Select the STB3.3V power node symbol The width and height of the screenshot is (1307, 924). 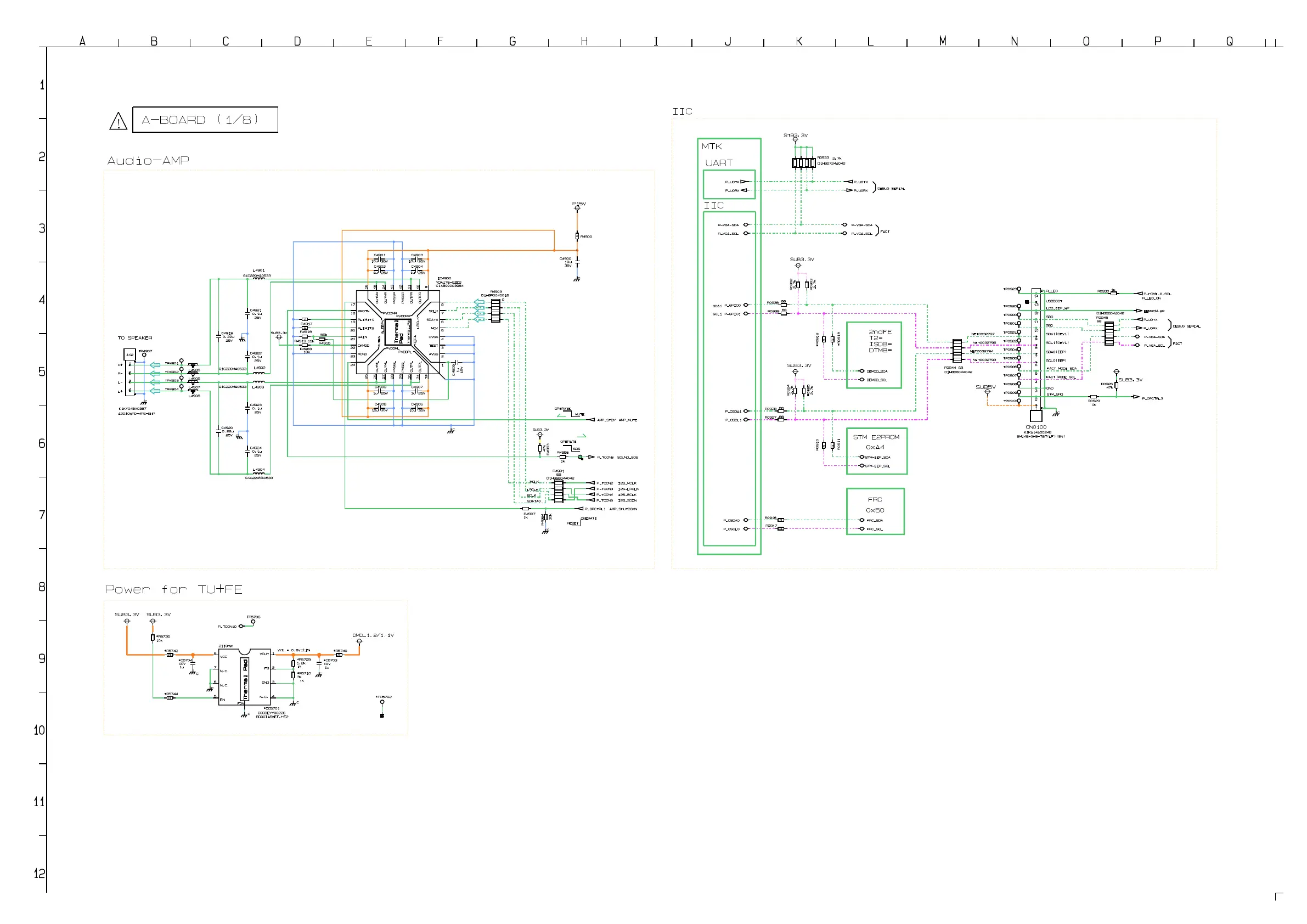coord(795,139)
